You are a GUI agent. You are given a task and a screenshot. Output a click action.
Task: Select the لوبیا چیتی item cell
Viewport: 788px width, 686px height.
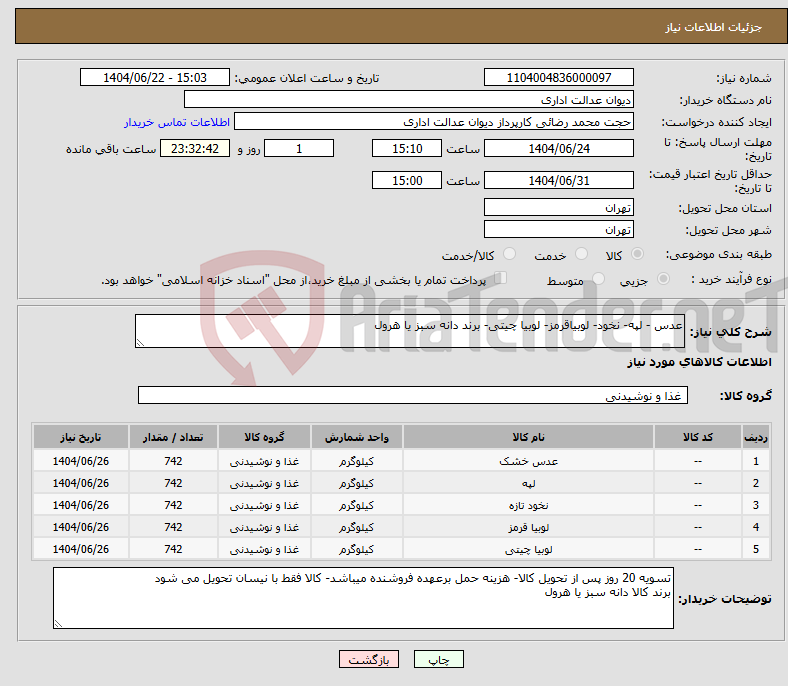528,549
